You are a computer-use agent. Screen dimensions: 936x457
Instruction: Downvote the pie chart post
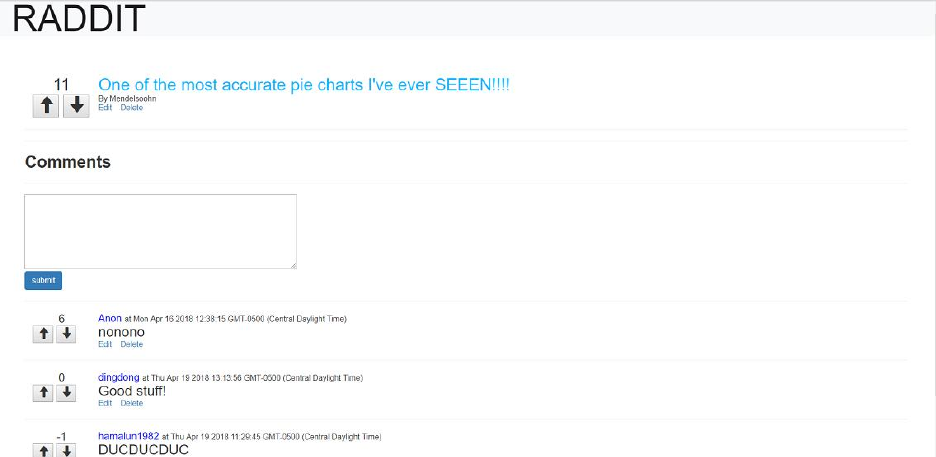click(75, 105)
